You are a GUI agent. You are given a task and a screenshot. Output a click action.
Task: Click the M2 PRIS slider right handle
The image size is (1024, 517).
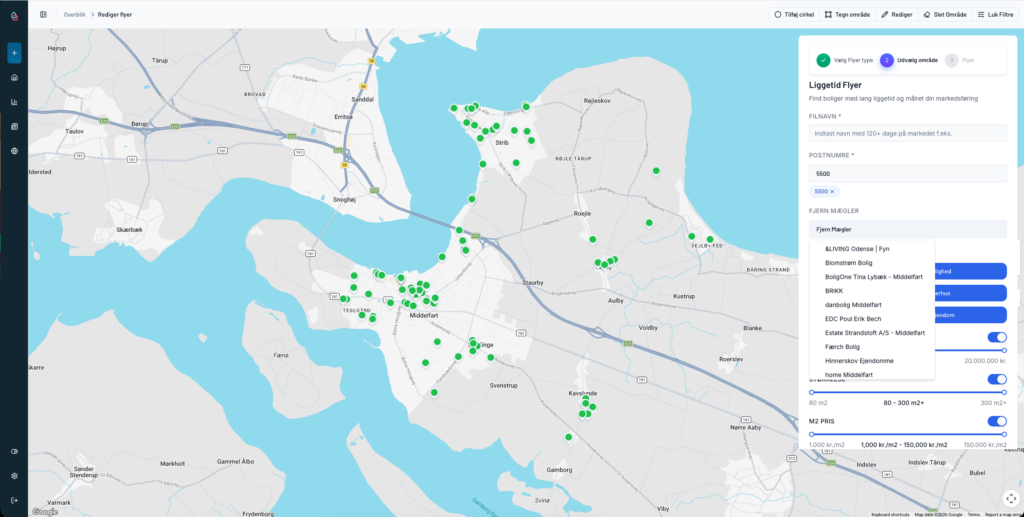point(1004,434)
